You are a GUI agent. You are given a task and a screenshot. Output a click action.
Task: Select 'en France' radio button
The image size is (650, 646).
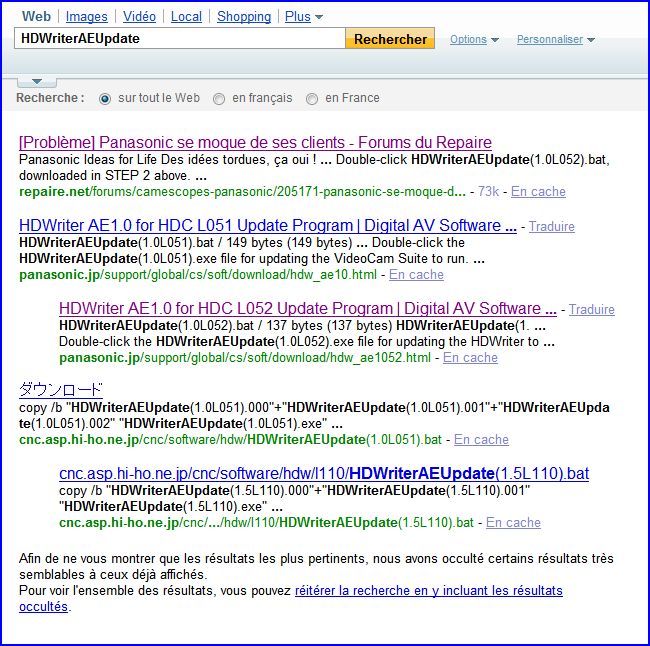click(312, 99)
